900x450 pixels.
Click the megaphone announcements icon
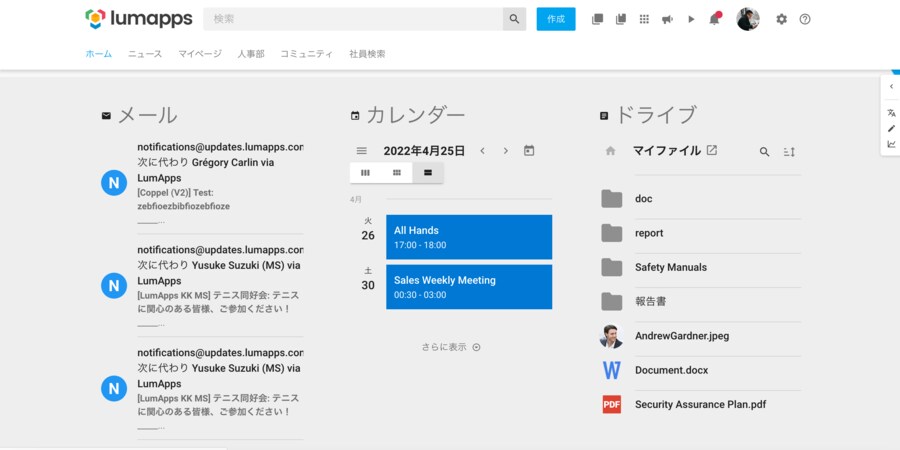click(x=667, y=19)
